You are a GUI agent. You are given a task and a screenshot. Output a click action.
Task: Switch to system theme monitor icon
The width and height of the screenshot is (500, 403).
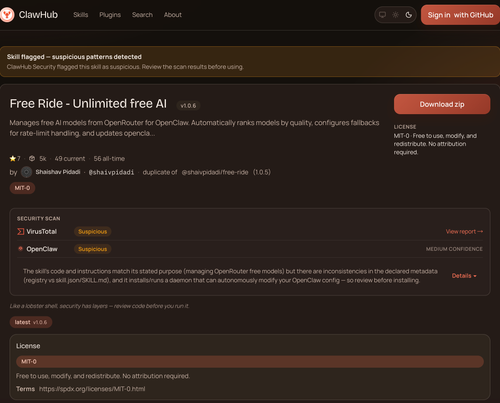[382, 15]
